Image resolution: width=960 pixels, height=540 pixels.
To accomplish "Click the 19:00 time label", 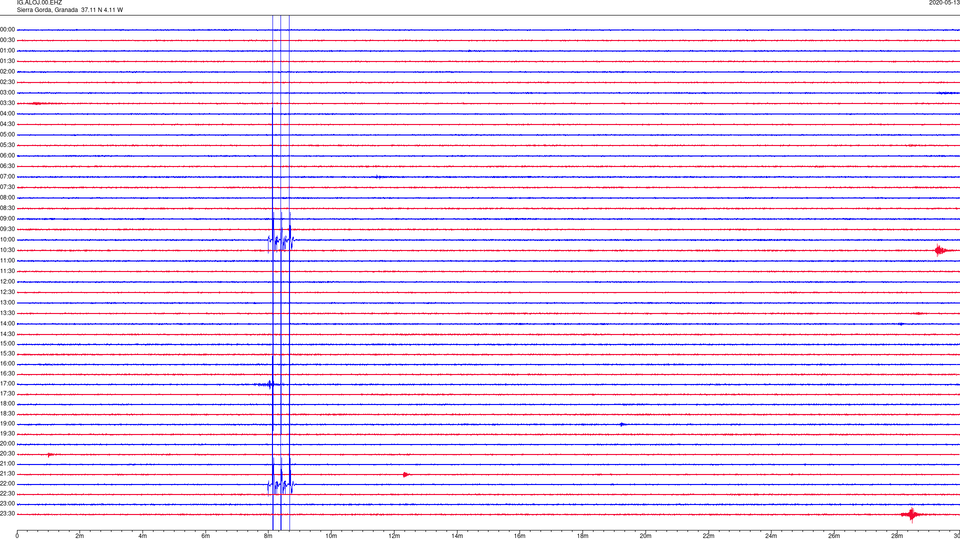I will 7,424.
